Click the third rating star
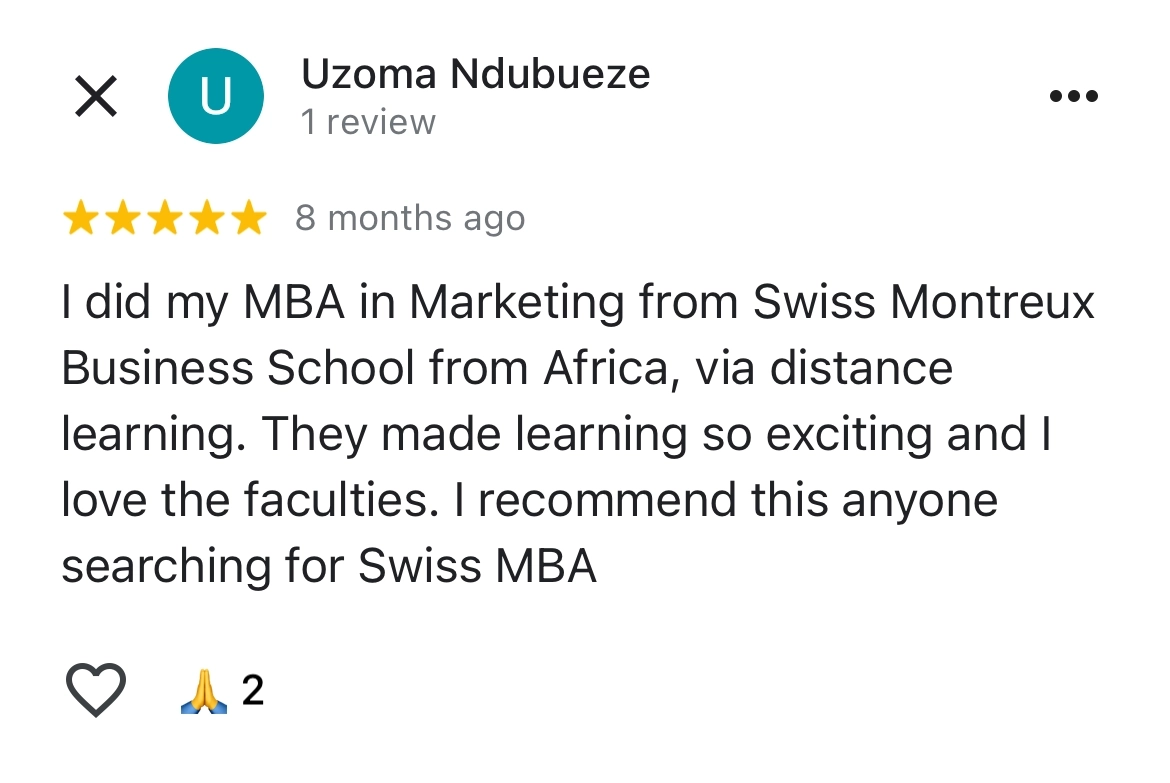Screen dimensions: 1170x783 coord(164,218)
